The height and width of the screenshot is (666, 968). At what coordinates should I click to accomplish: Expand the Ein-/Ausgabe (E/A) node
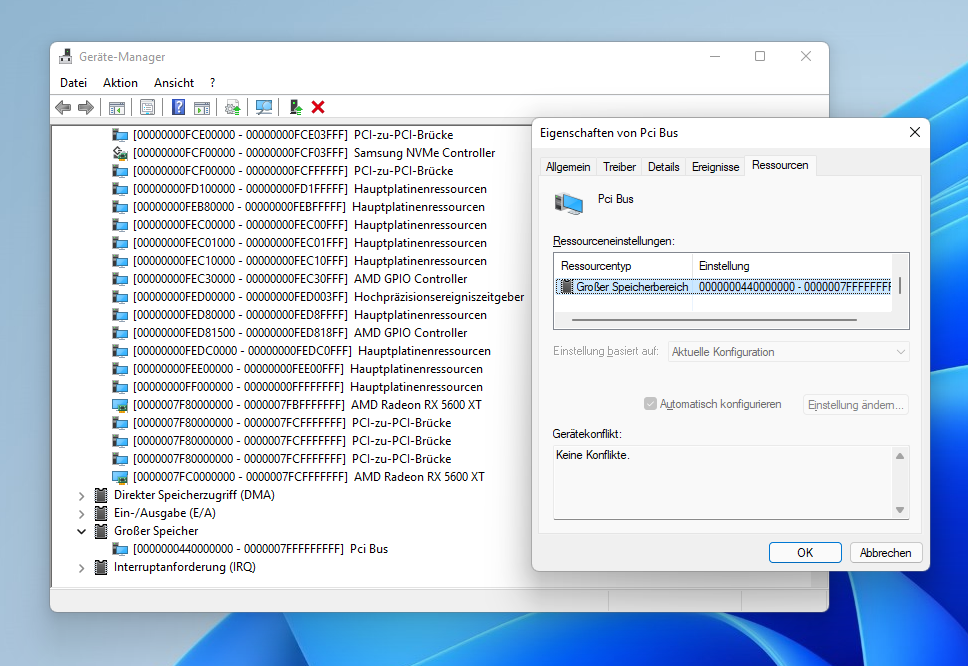pyautogui.click(x=81, y=514)
